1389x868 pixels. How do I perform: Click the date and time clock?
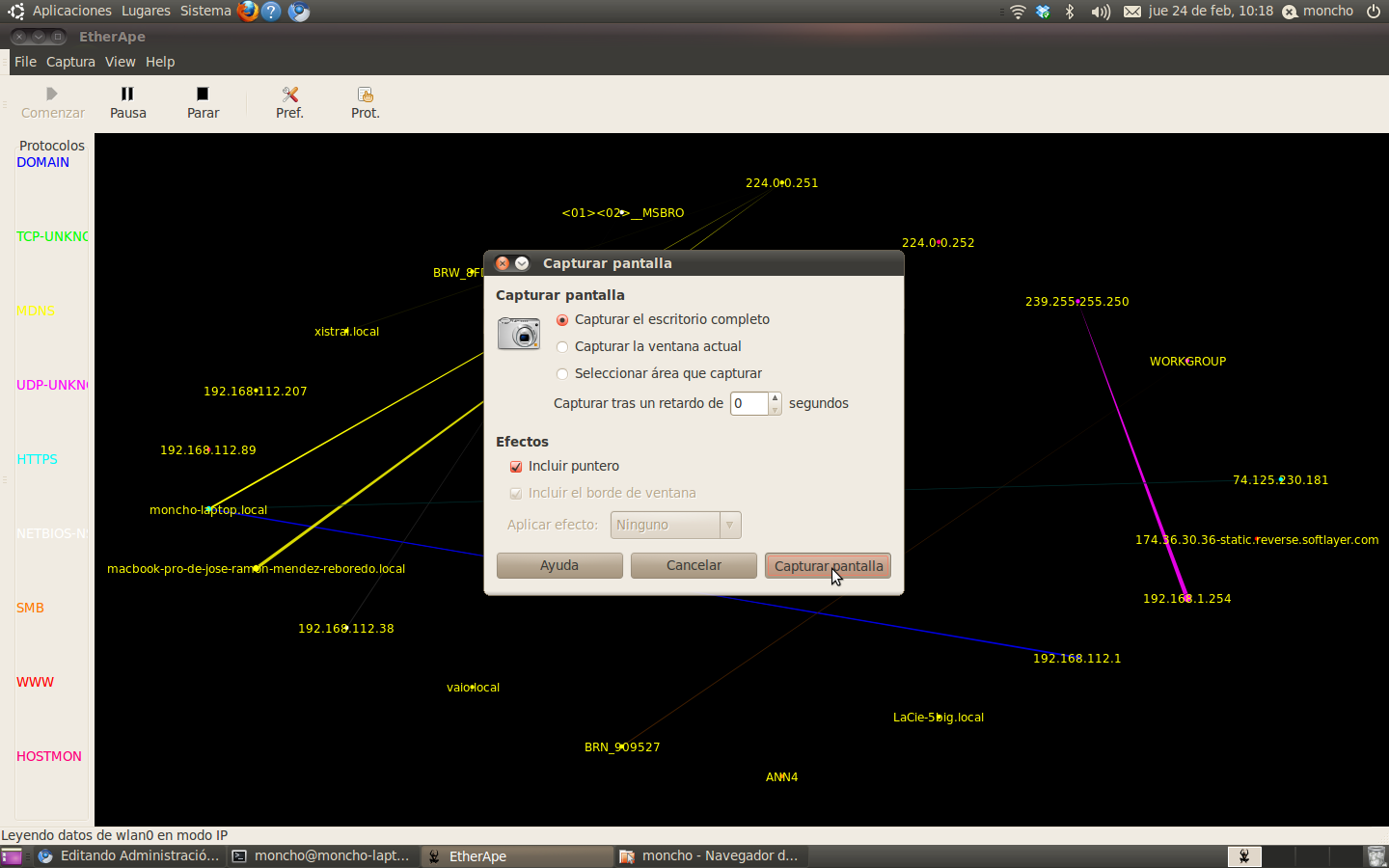coord(1211,11)
